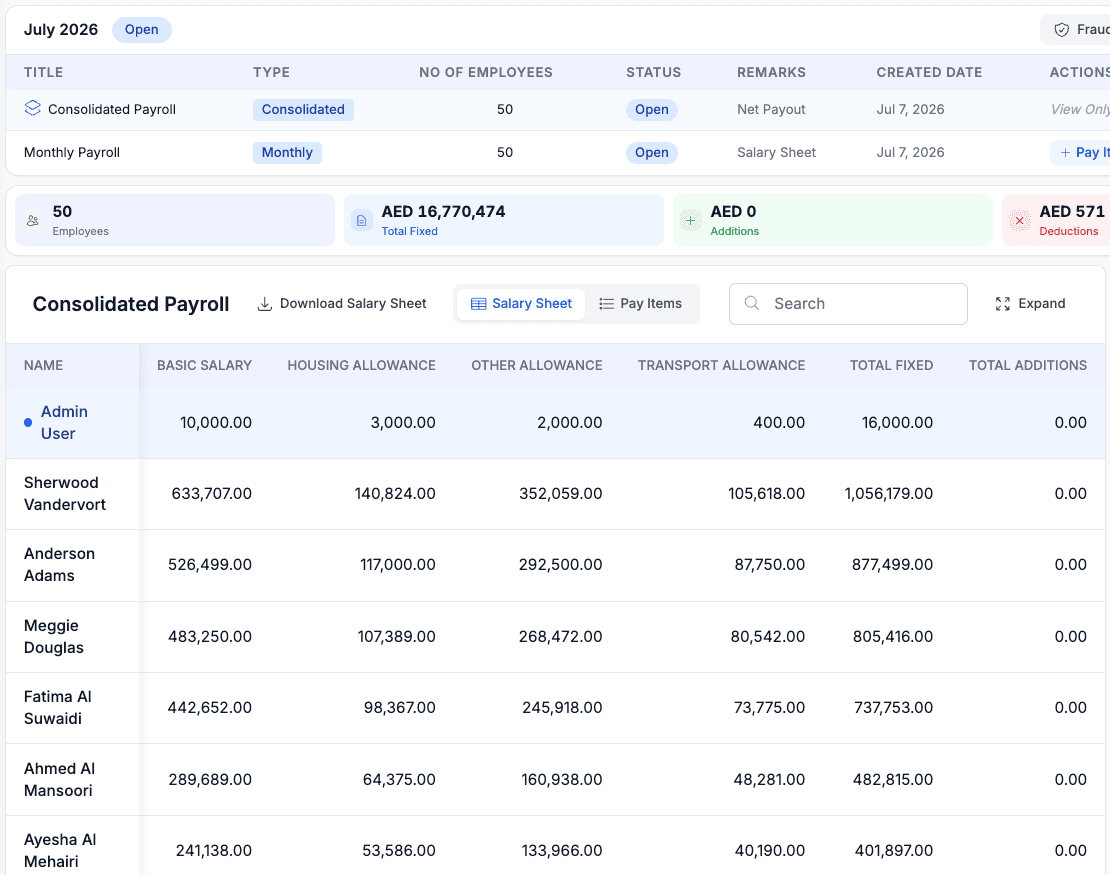Click the AED 0 Additions card

click(832, 220)
